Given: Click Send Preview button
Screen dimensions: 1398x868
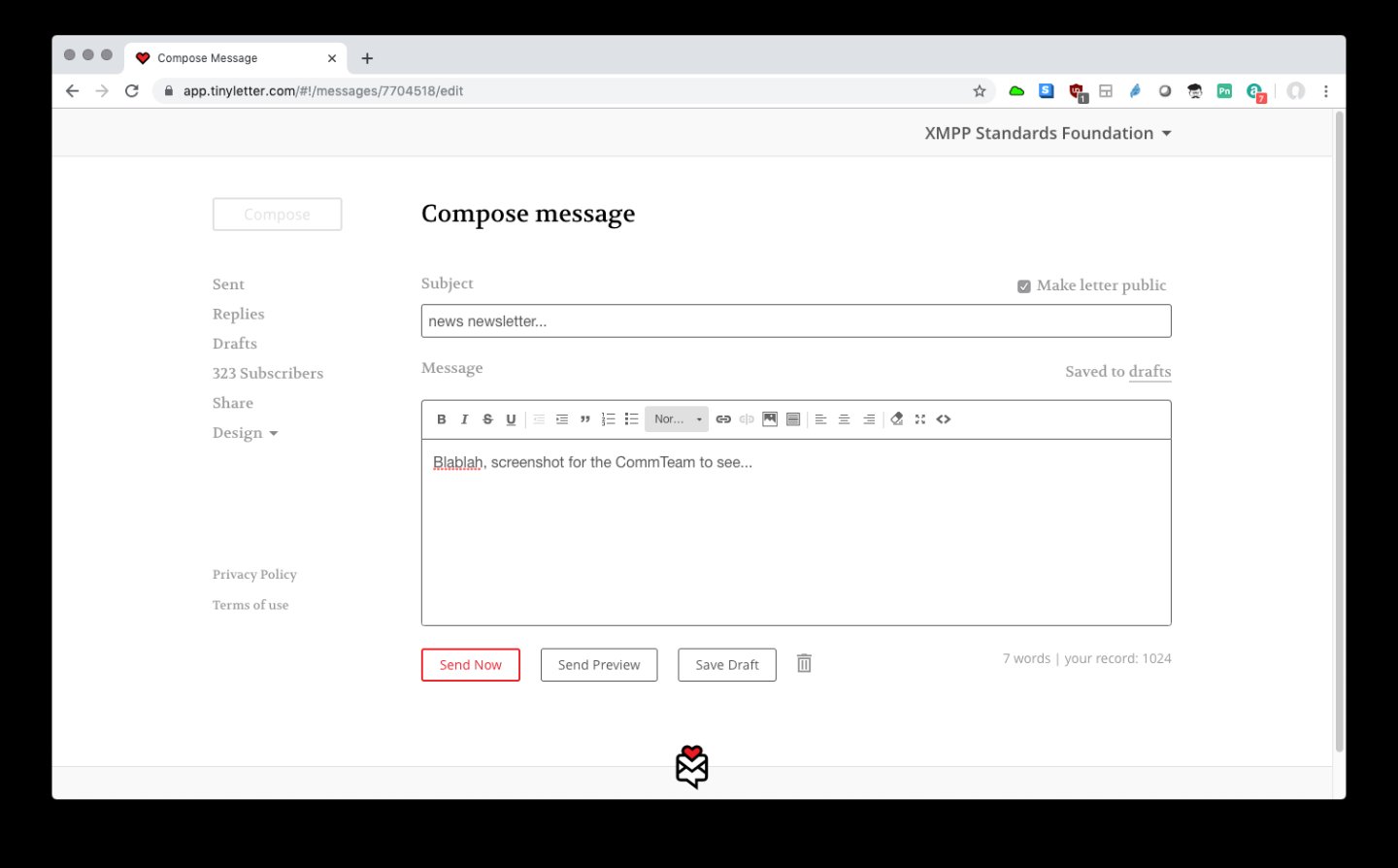Looking at the screenshot, I should tap(599, 665).
